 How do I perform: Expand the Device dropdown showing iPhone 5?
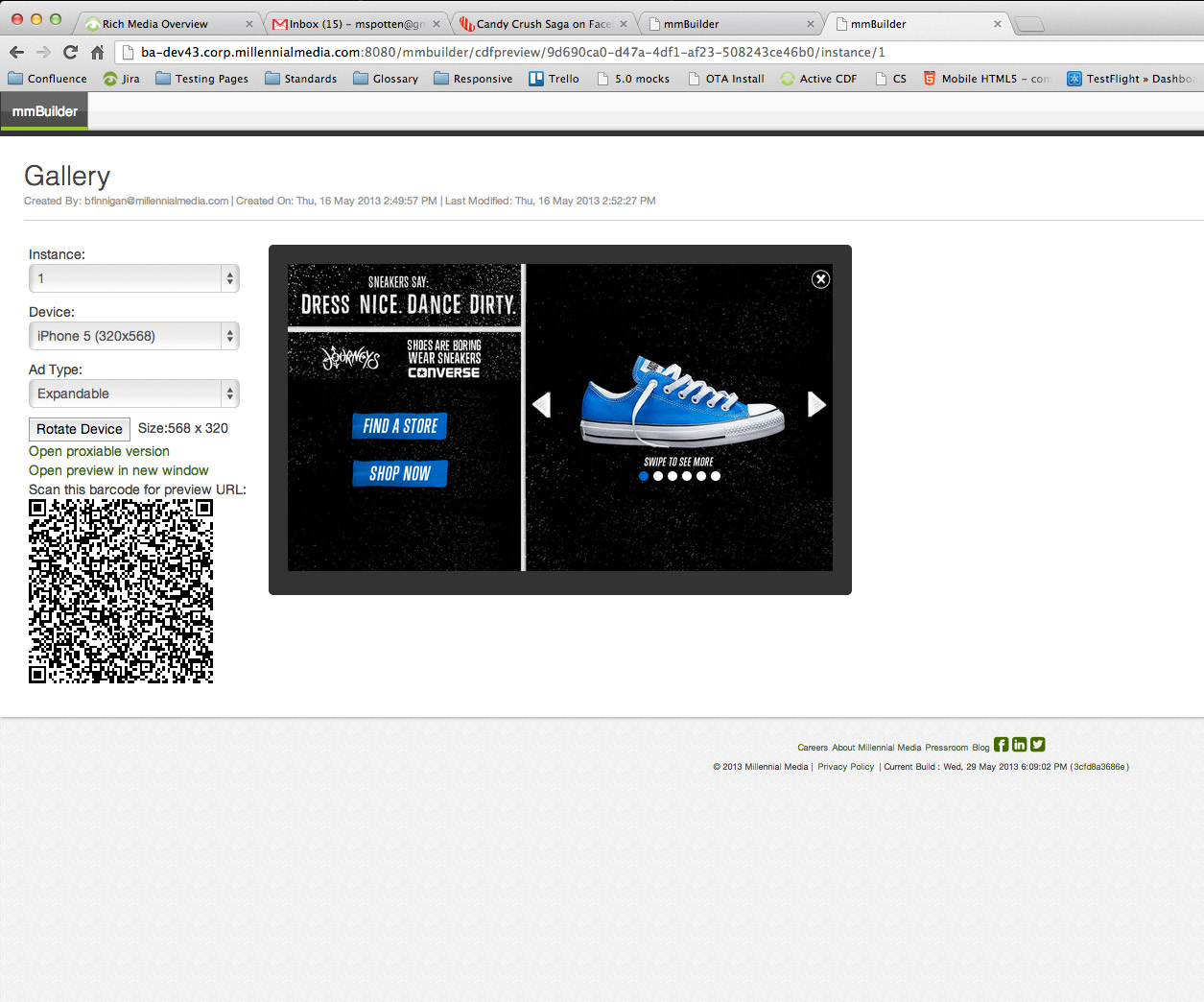pyautogui.click(x=133, y=336)
